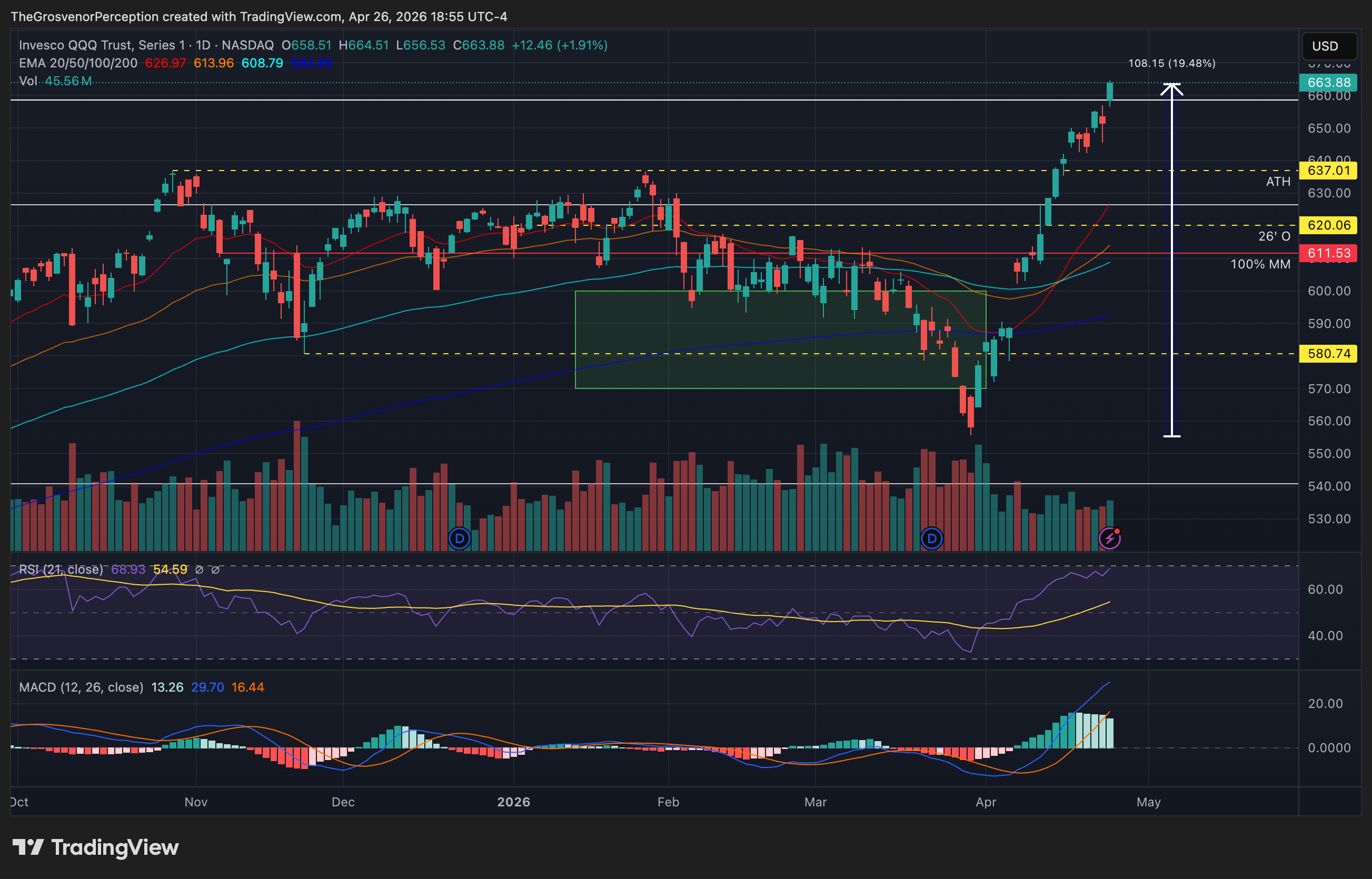Click the 663.88 current price label
Image resolution: width=1372 pixels, height=879 pixels.
click(x=1329, y=83)
